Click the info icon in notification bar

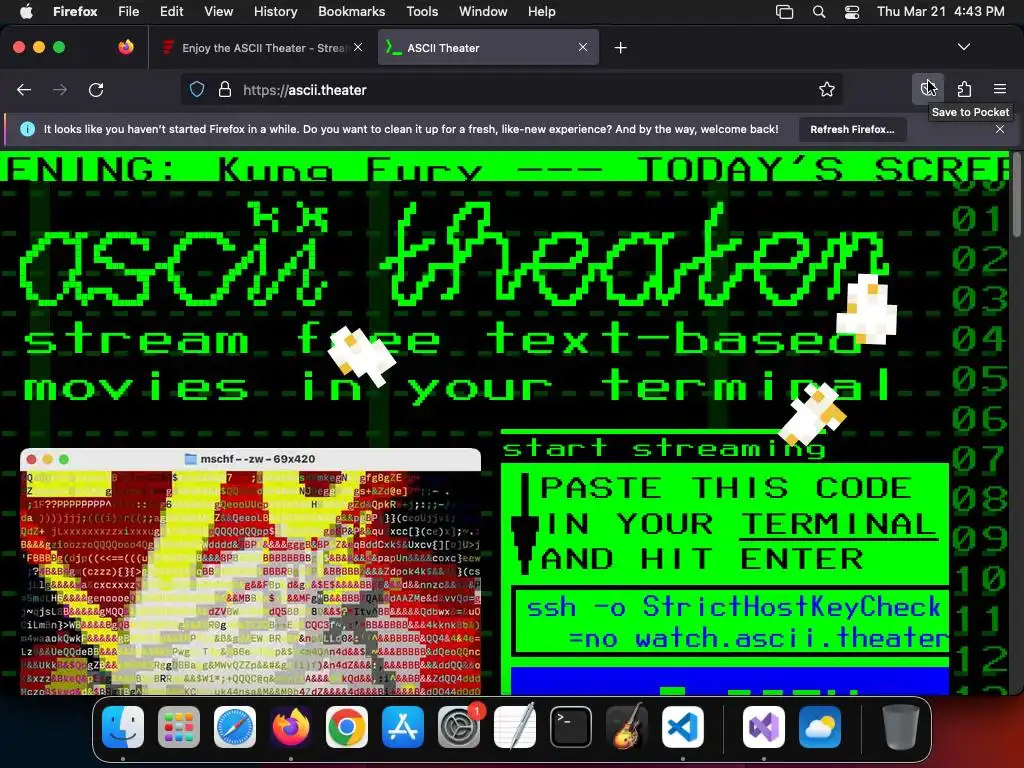[x=27, y=129]
